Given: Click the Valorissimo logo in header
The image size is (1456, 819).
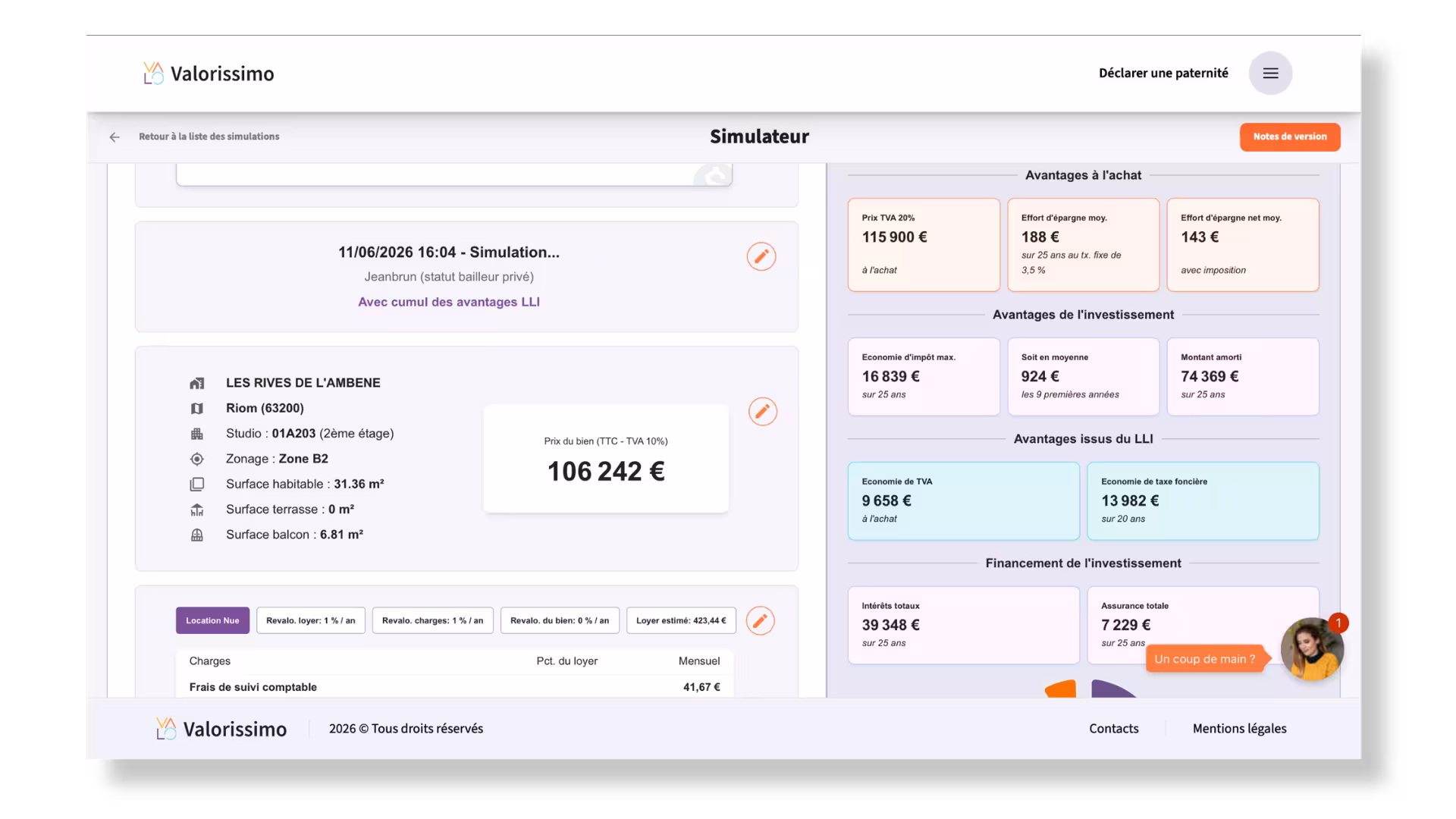Looking at the screenshot, I should click(x=209, y=74).
